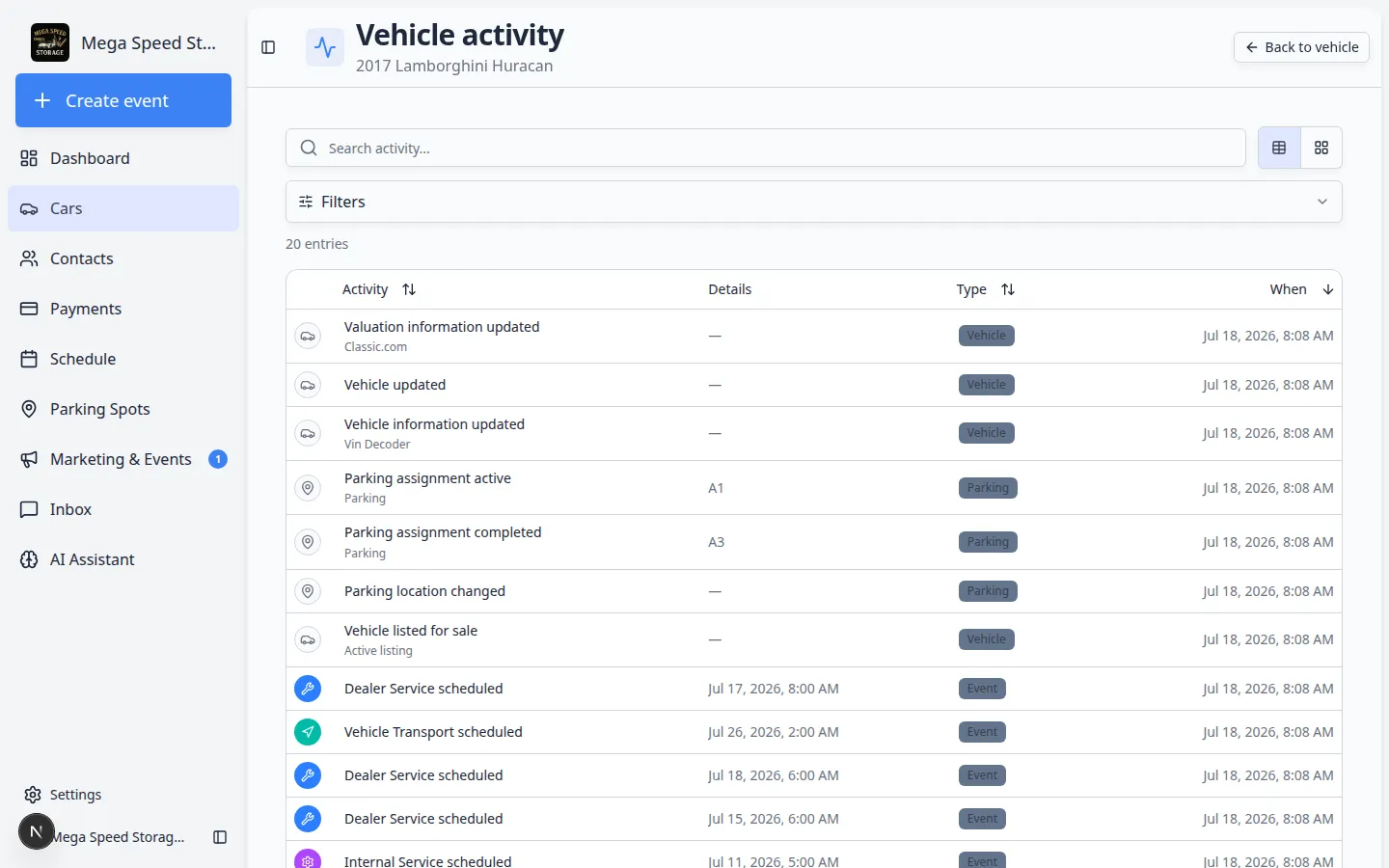Switch to table view layout
Image resolution: width=1389 pixels, height=868 pixels.
1279,148
